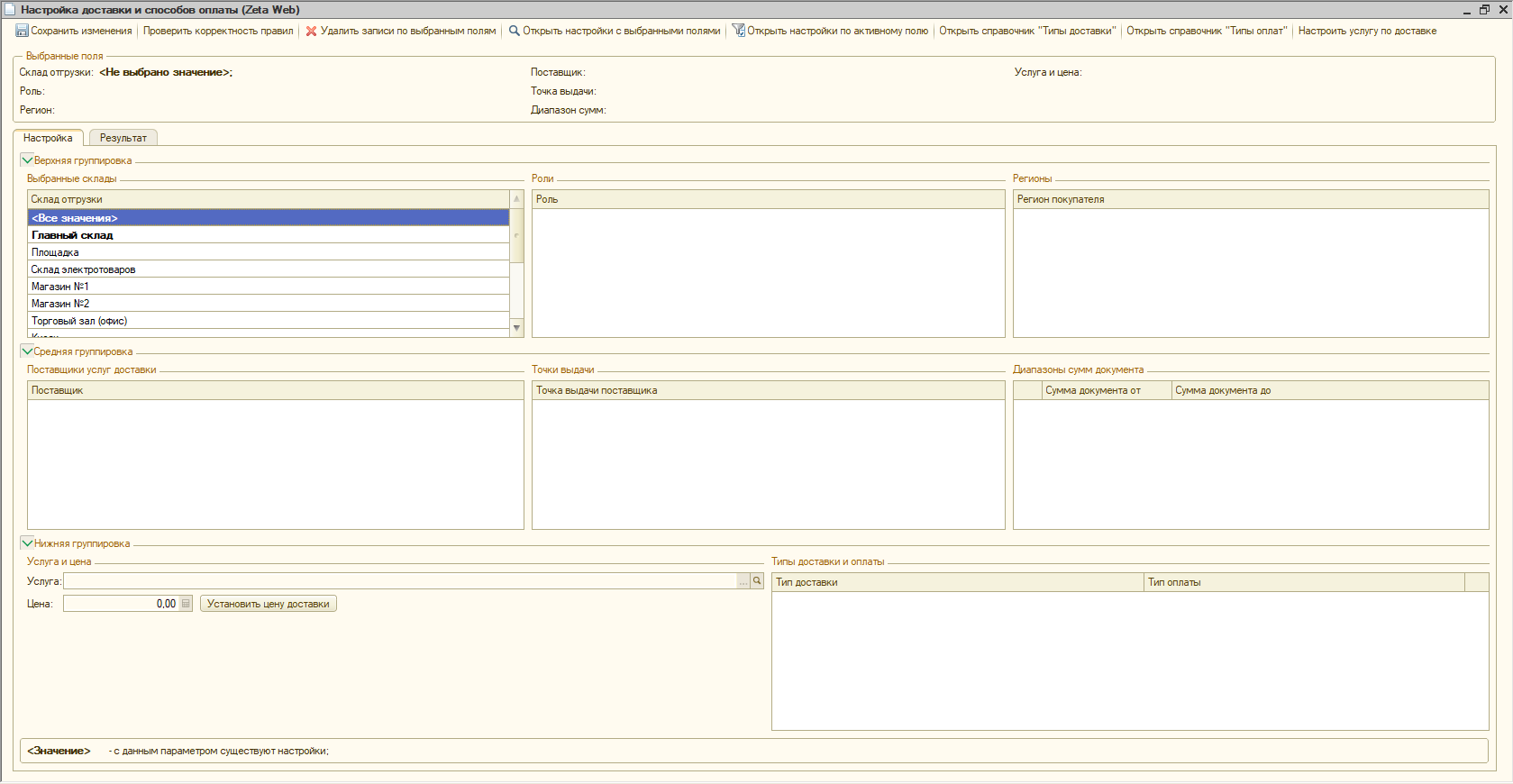The width and height of the screenshot is (1513, 784).
Task: Pick the Магазин №1 row
Action: coord(269,287)
